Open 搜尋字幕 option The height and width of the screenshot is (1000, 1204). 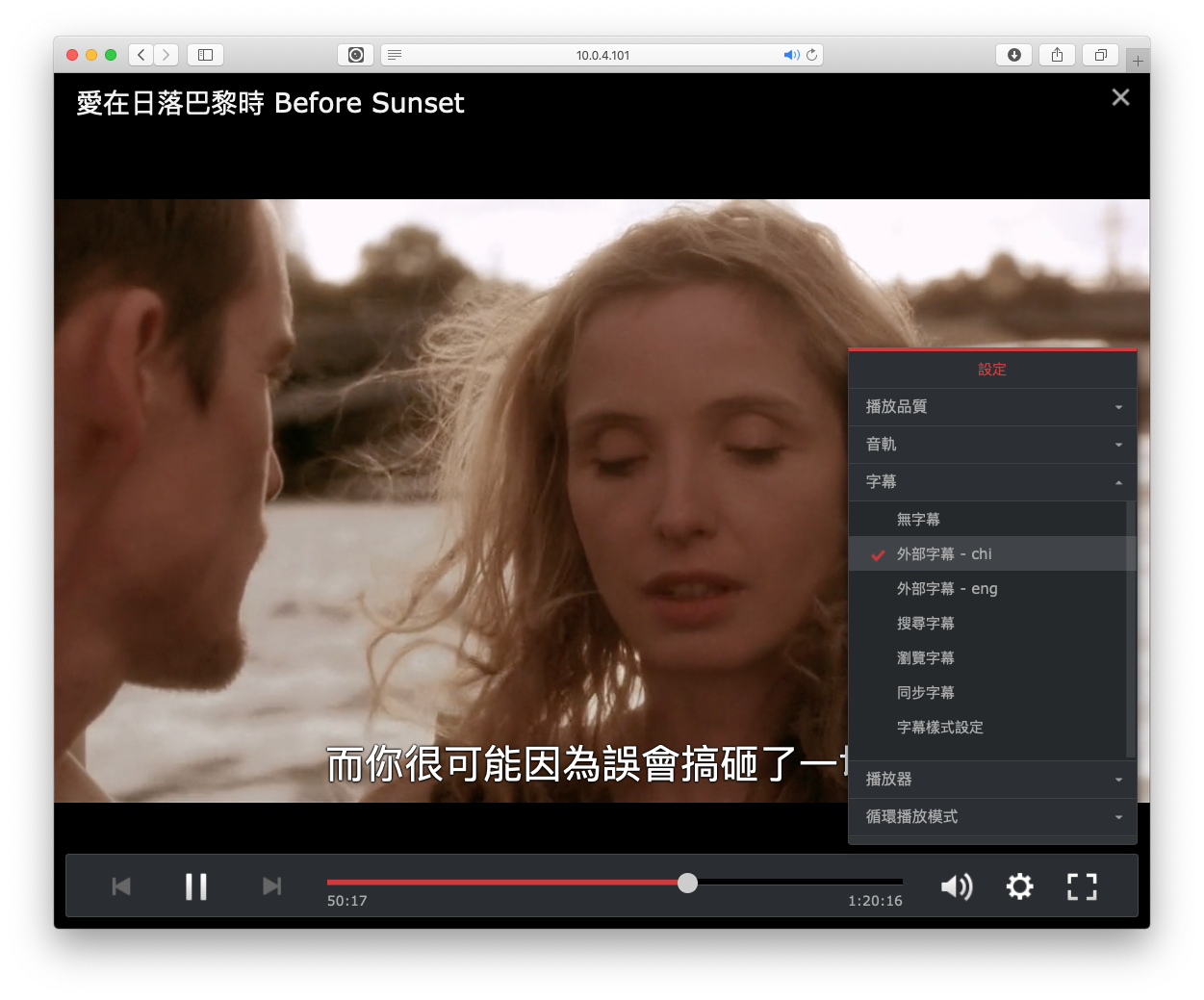pyautogui.click(x=987, y=623)
